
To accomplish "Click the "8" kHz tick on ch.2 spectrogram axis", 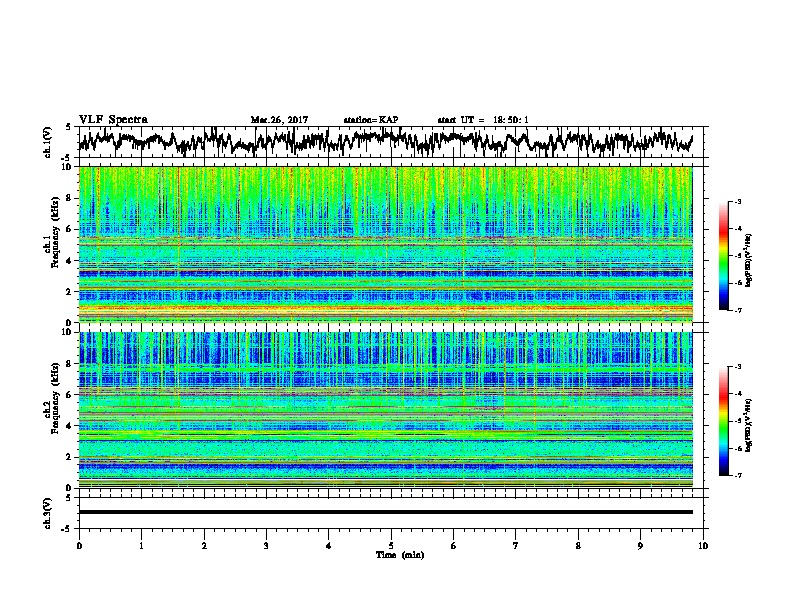I will (x=70, y=364).
